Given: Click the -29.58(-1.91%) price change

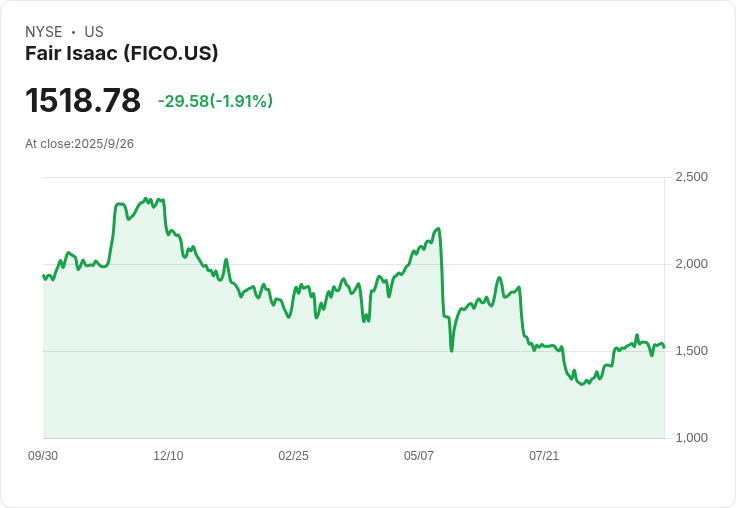Looking at the screenshot, I should click(x=215, y=101).
